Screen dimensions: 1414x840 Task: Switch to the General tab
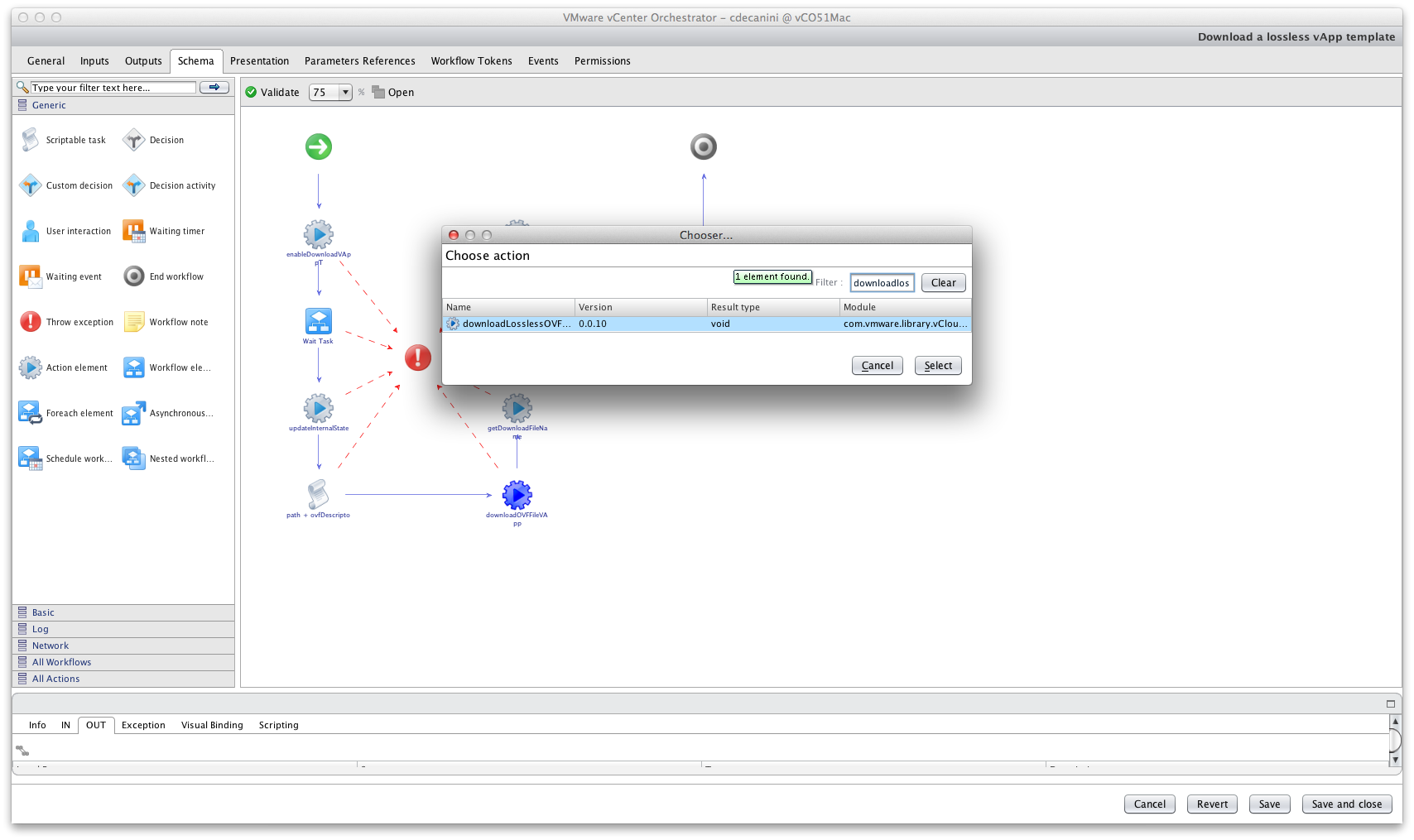pyautogui.click(x=46, y=61)
